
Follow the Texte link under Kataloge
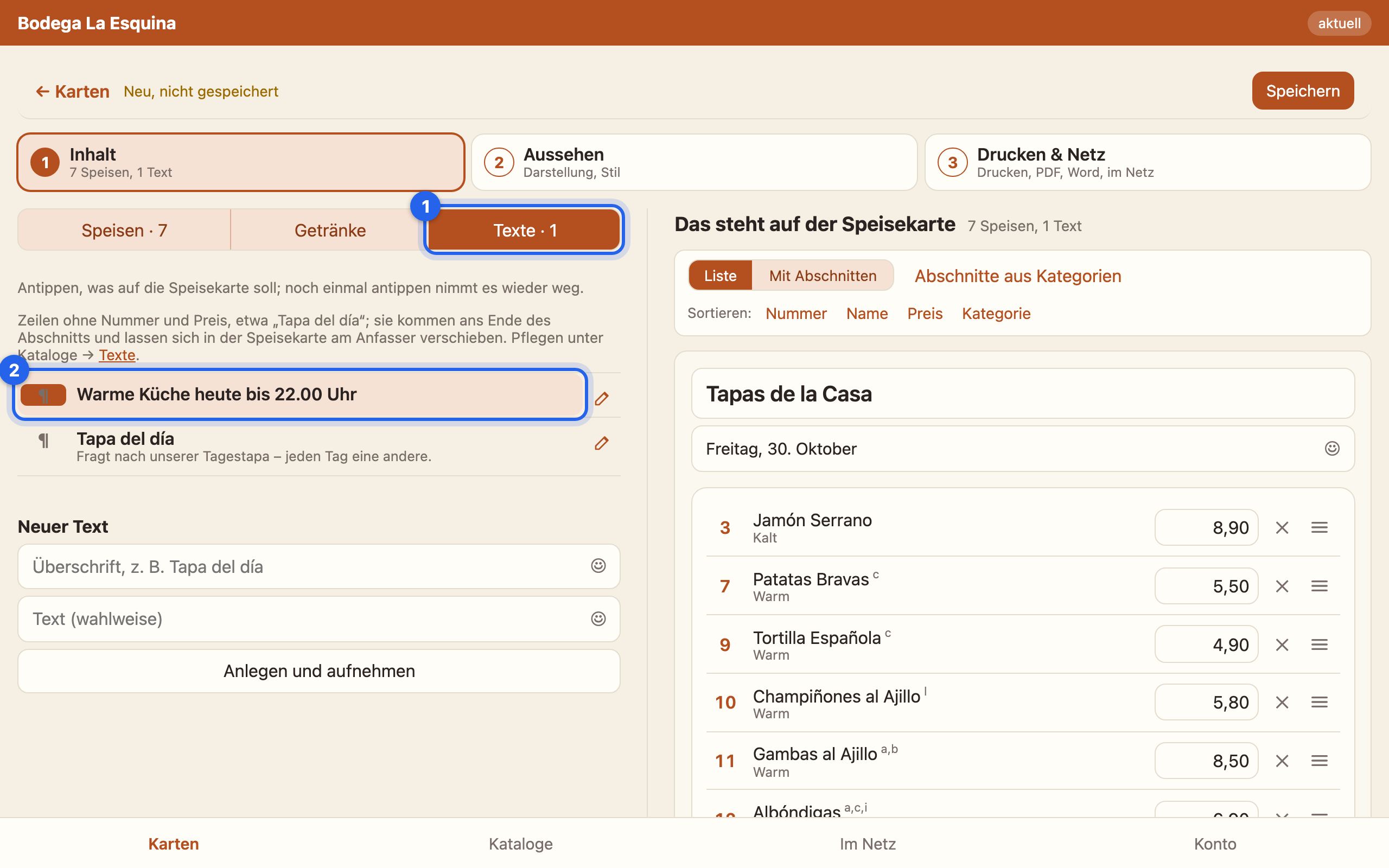point(117,355)
